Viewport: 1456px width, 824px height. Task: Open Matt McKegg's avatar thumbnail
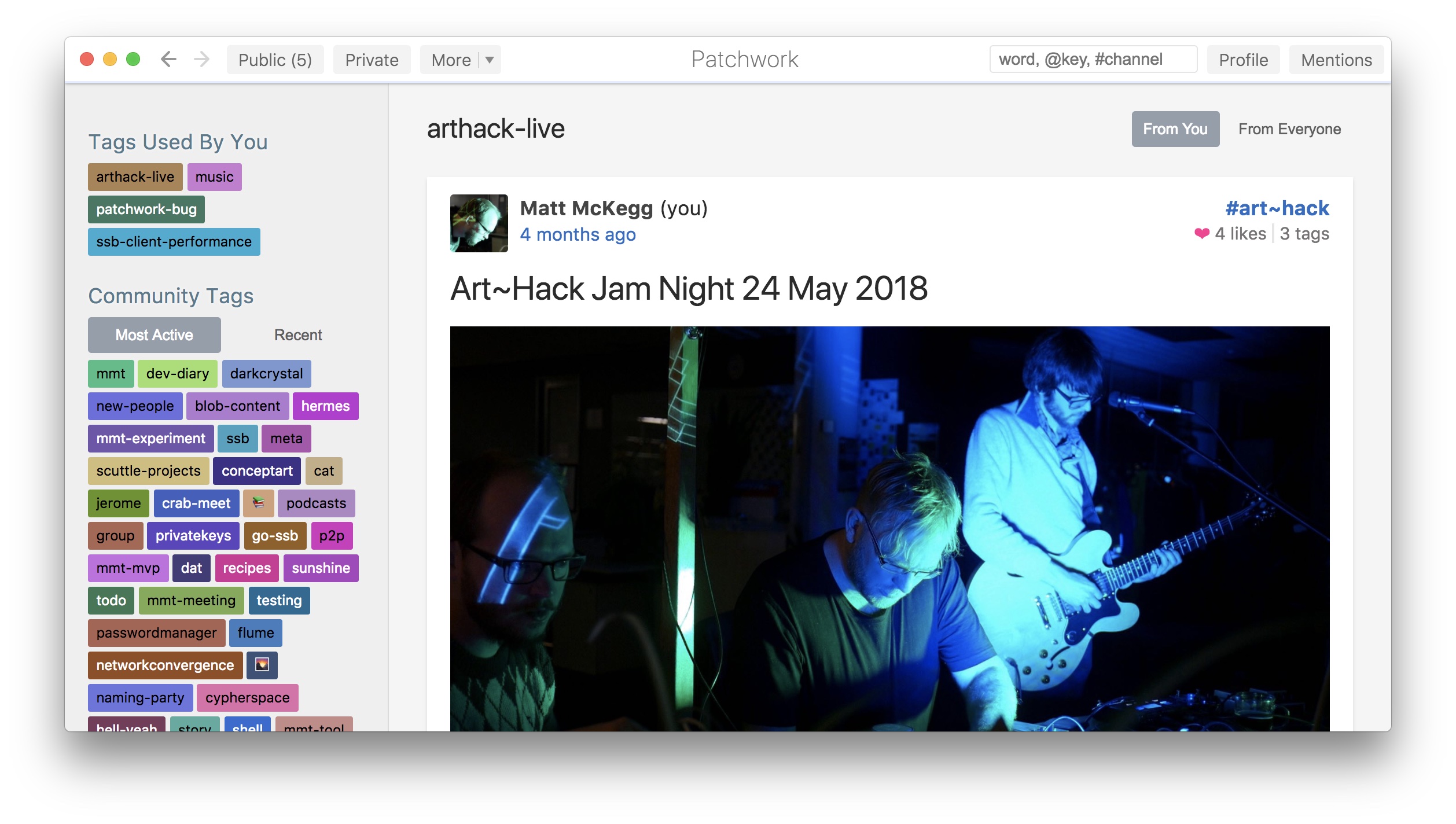pyautogui.click(x=479, y=223)
